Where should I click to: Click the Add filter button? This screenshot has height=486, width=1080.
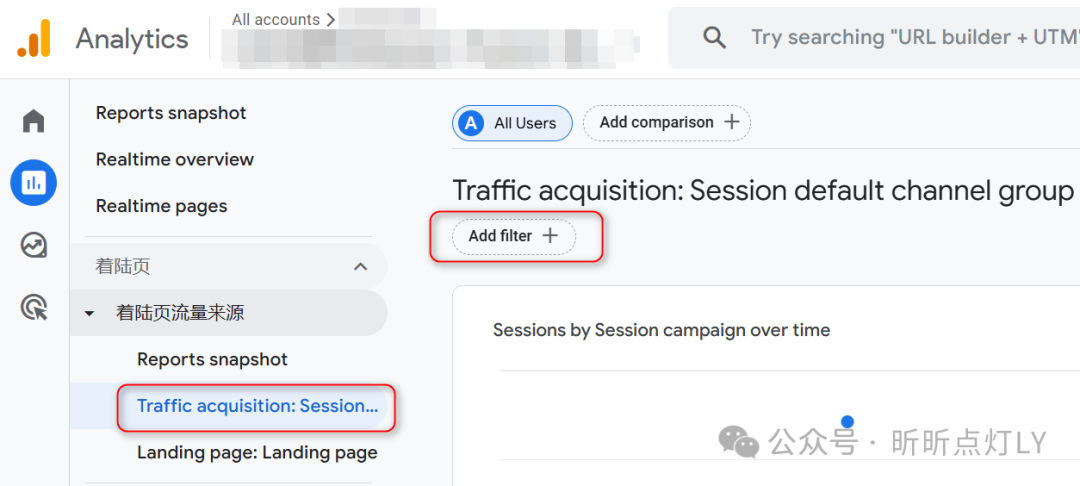coord(514,237)
